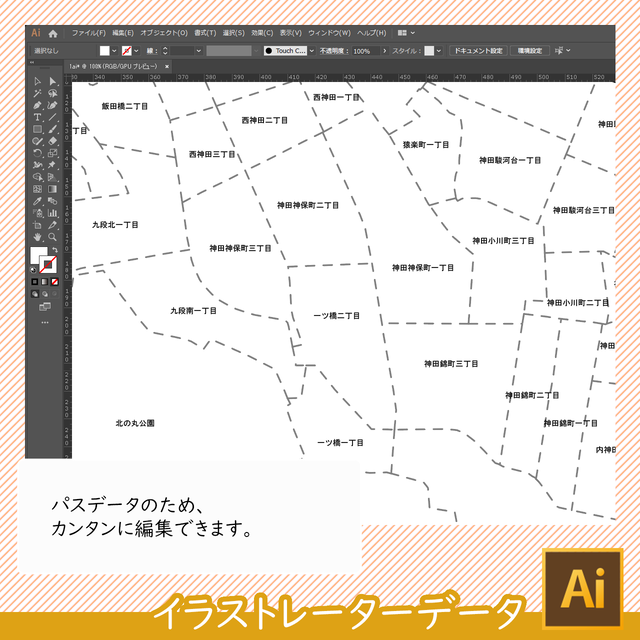The width and height of the screenshot is (640, 640).
Task: Open the ヘルプ(H) menu
Action: point(371,33)
